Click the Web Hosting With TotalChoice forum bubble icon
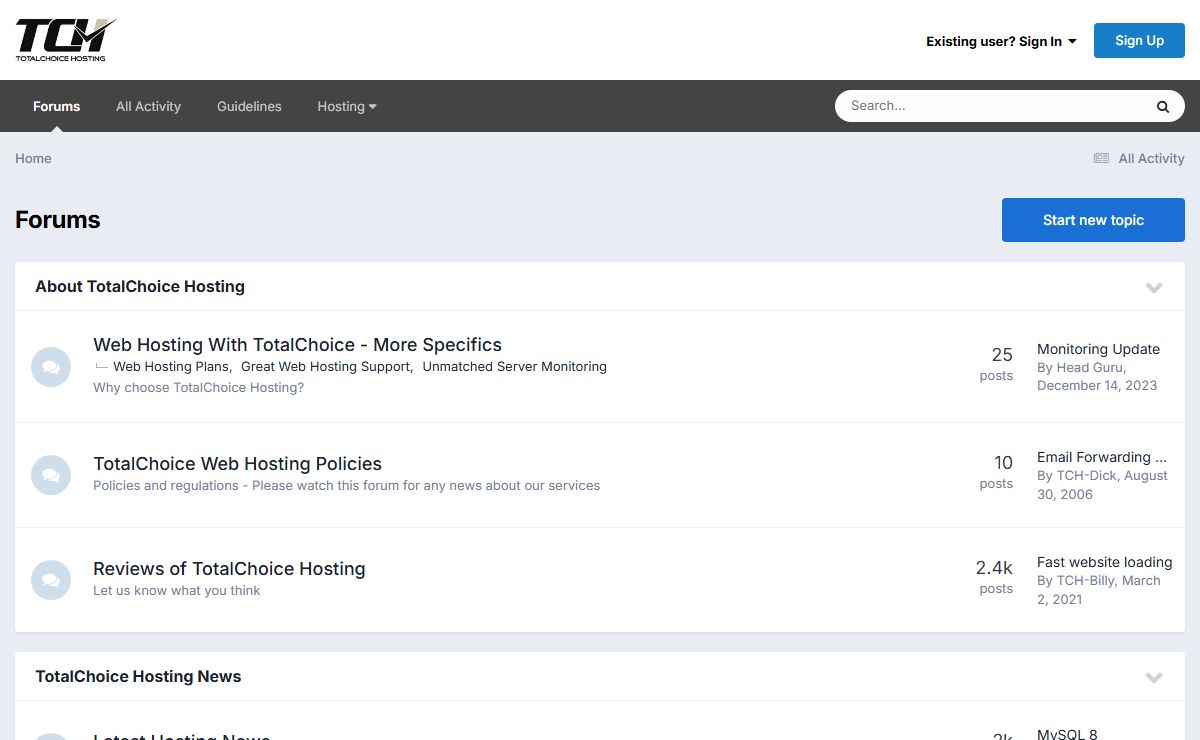 51,367
